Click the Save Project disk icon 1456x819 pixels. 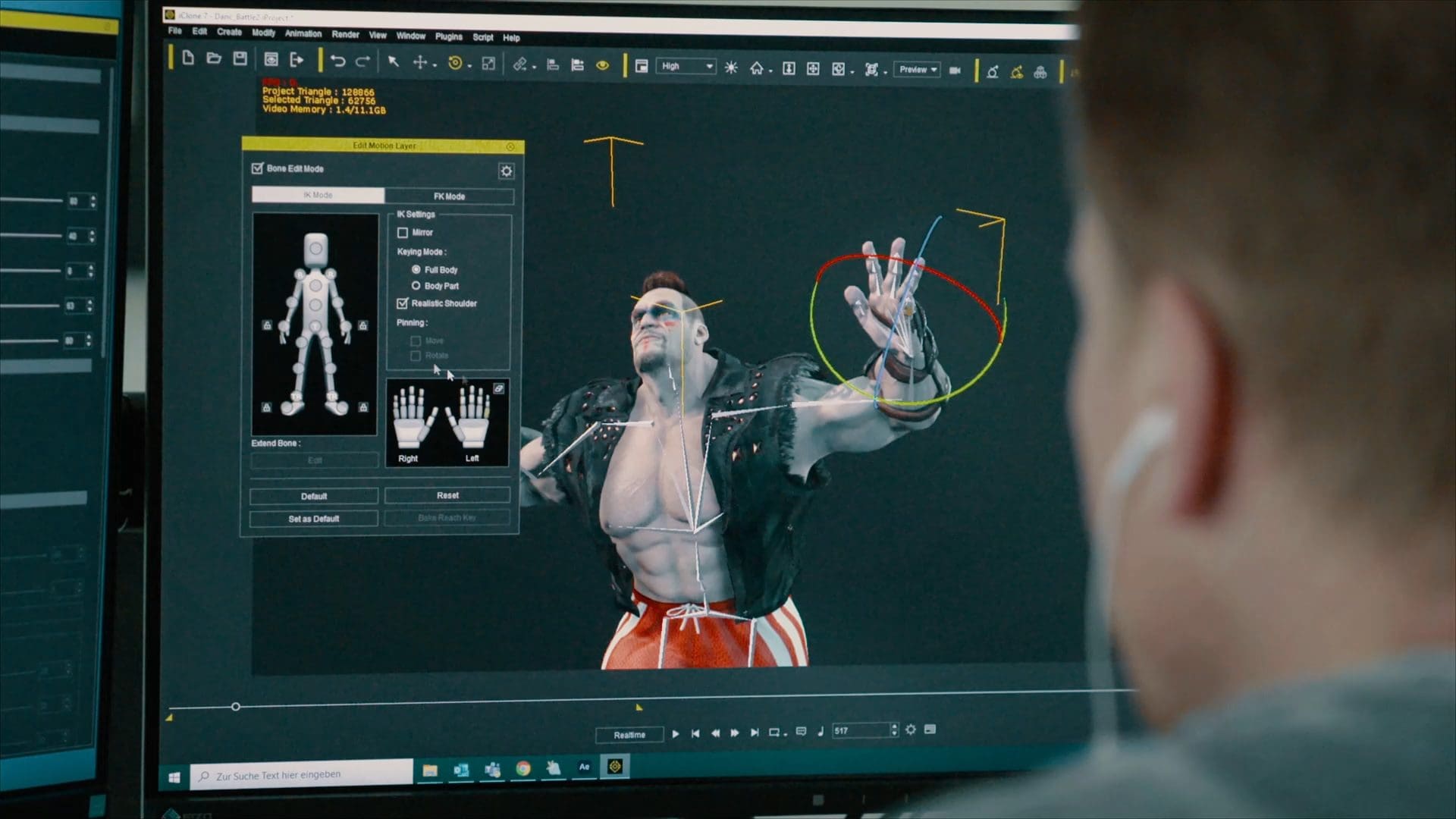(240, 58)
